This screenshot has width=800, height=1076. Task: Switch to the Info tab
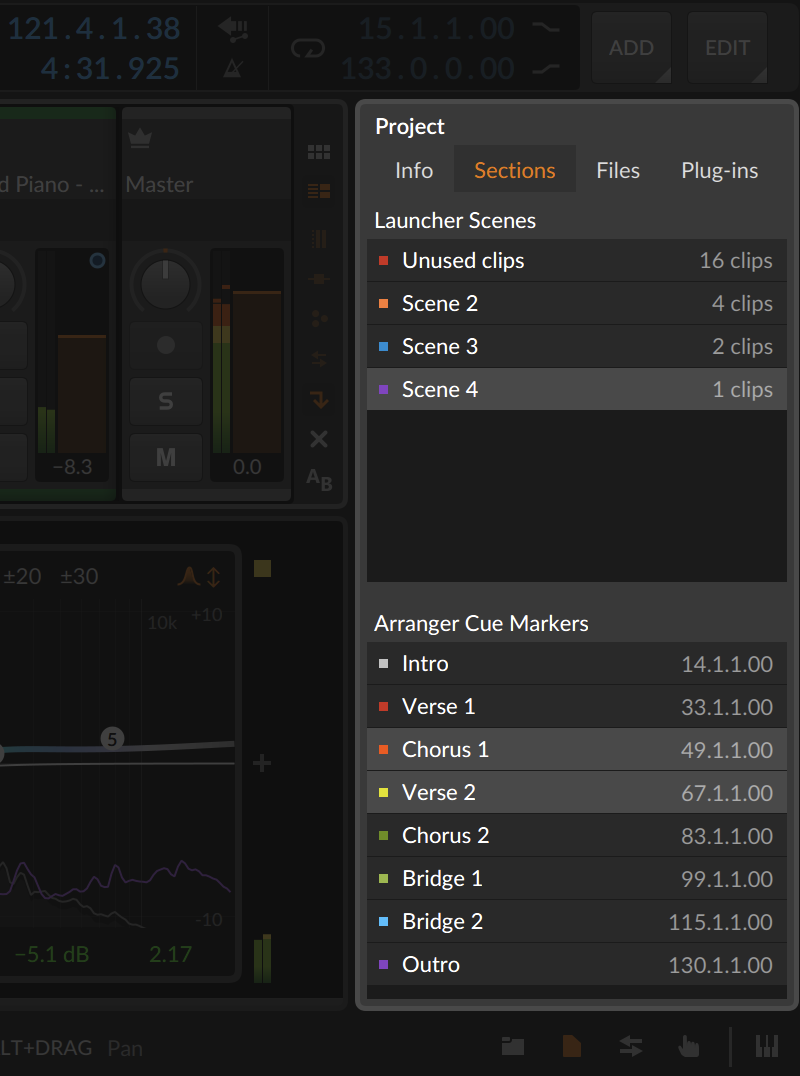pos(414,170)
